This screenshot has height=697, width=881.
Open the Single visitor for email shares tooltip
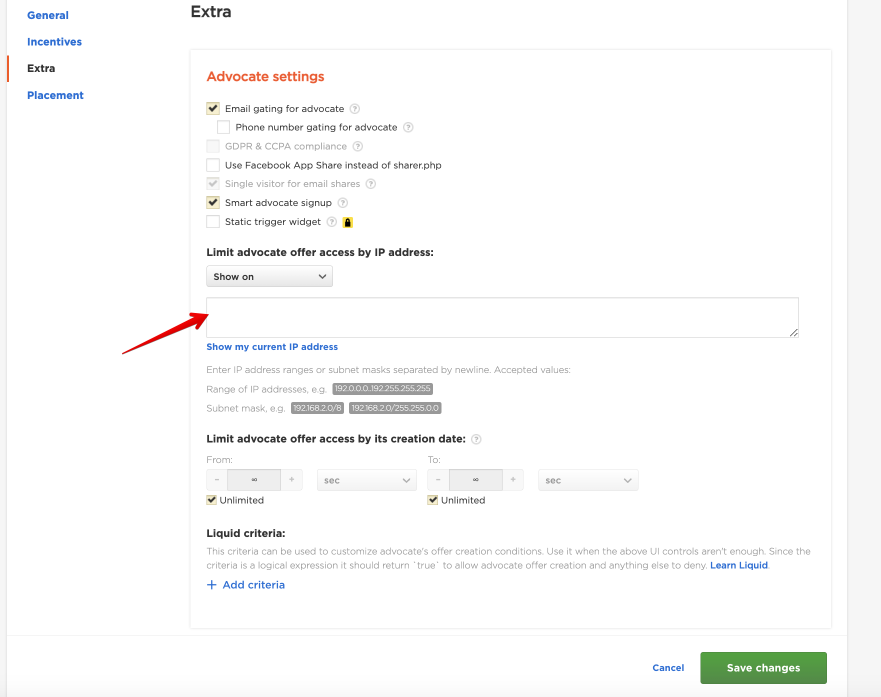click(370, 182)
